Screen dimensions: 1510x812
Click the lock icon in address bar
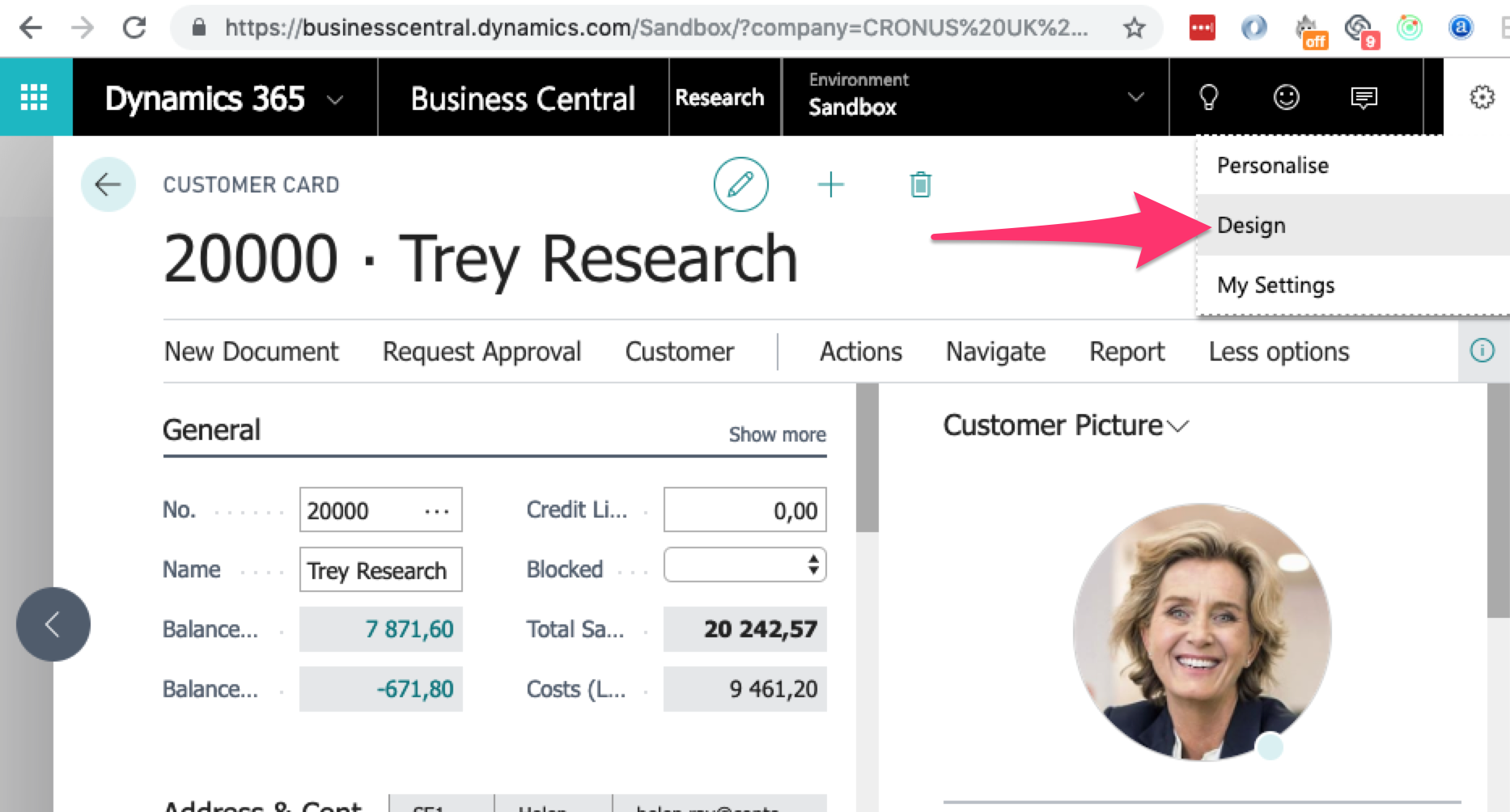[198, 27]
